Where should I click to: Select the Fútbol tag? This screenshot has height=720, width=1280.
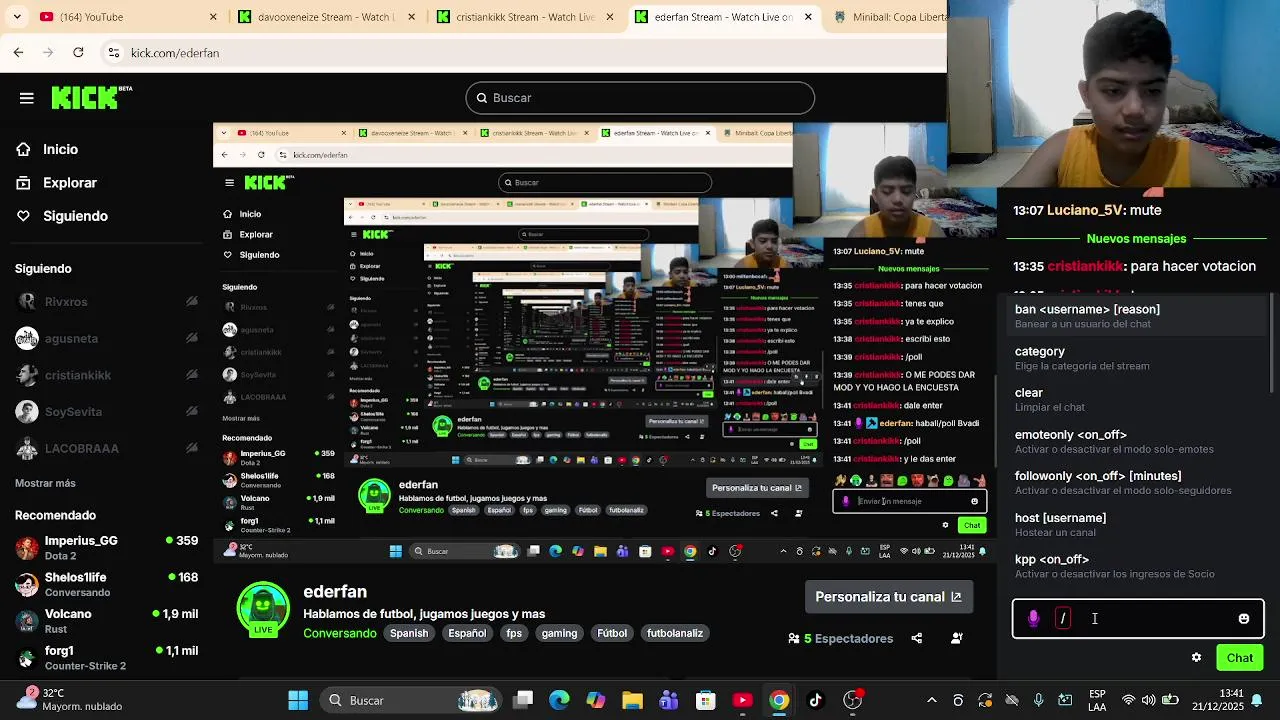[x=612, y=633]
